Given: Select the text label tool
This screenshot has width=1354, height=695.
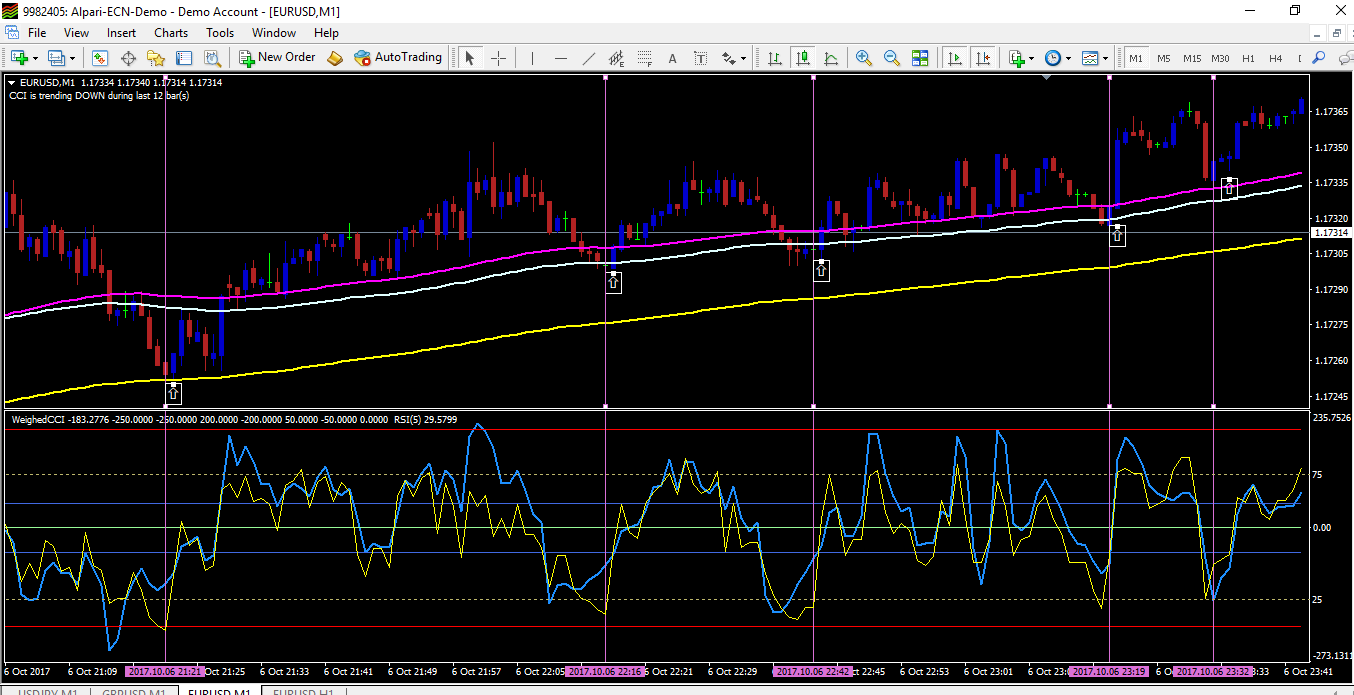Looking at the screenshot, I should (x=700, y=58).
